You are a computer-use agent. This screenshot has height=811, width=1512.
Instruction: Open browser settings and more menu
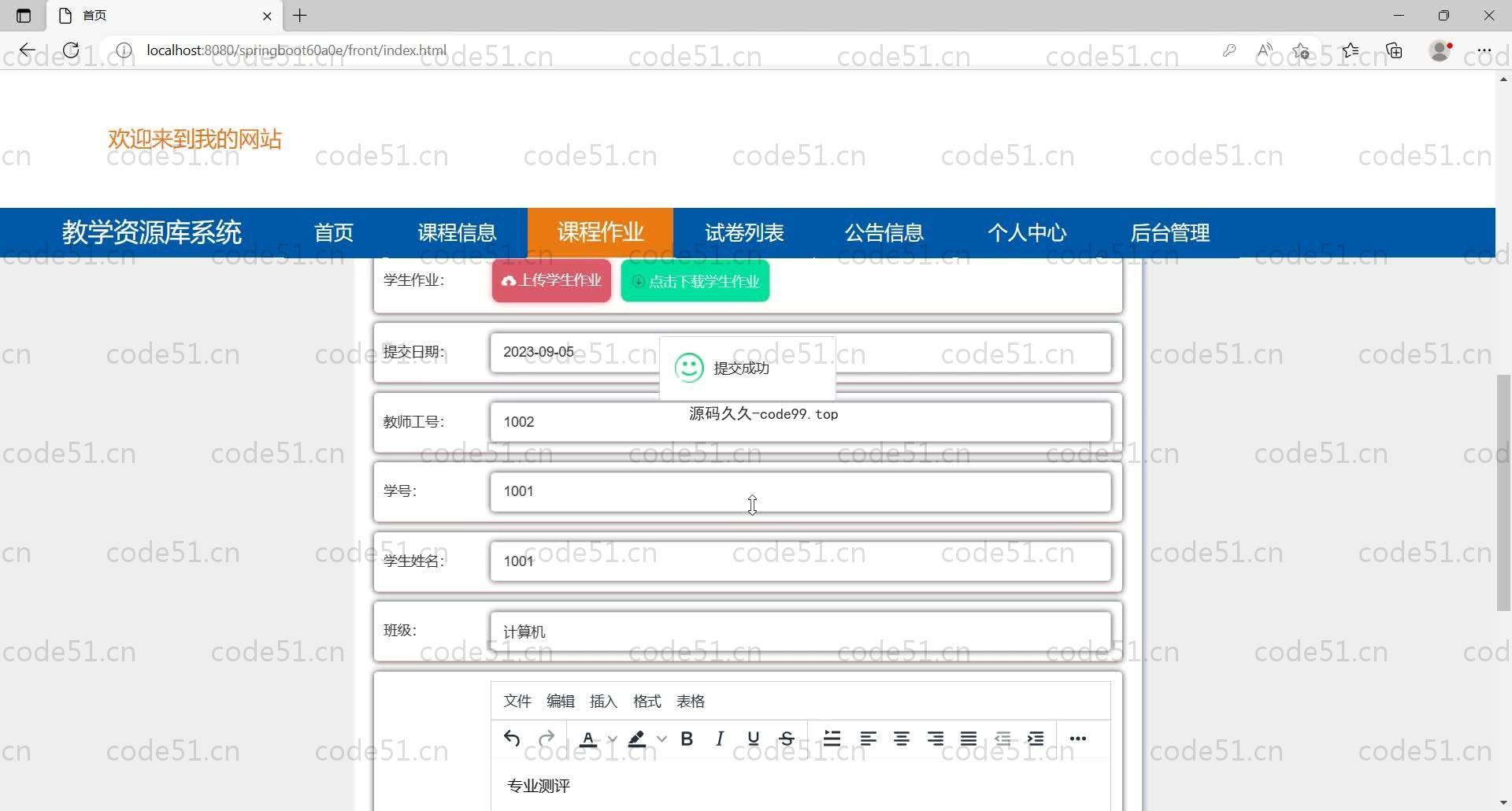[x=1484, y=50]
